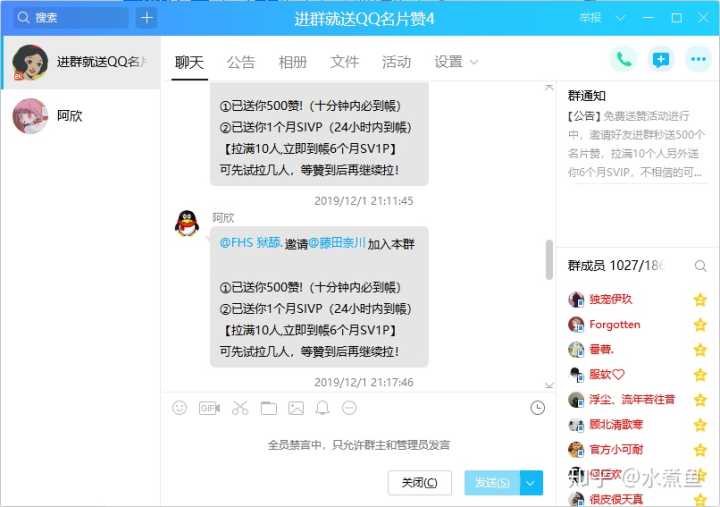Click the bell icon in the input toolbar
Screen dimensions: 720x507
click(x=322, y=407)
